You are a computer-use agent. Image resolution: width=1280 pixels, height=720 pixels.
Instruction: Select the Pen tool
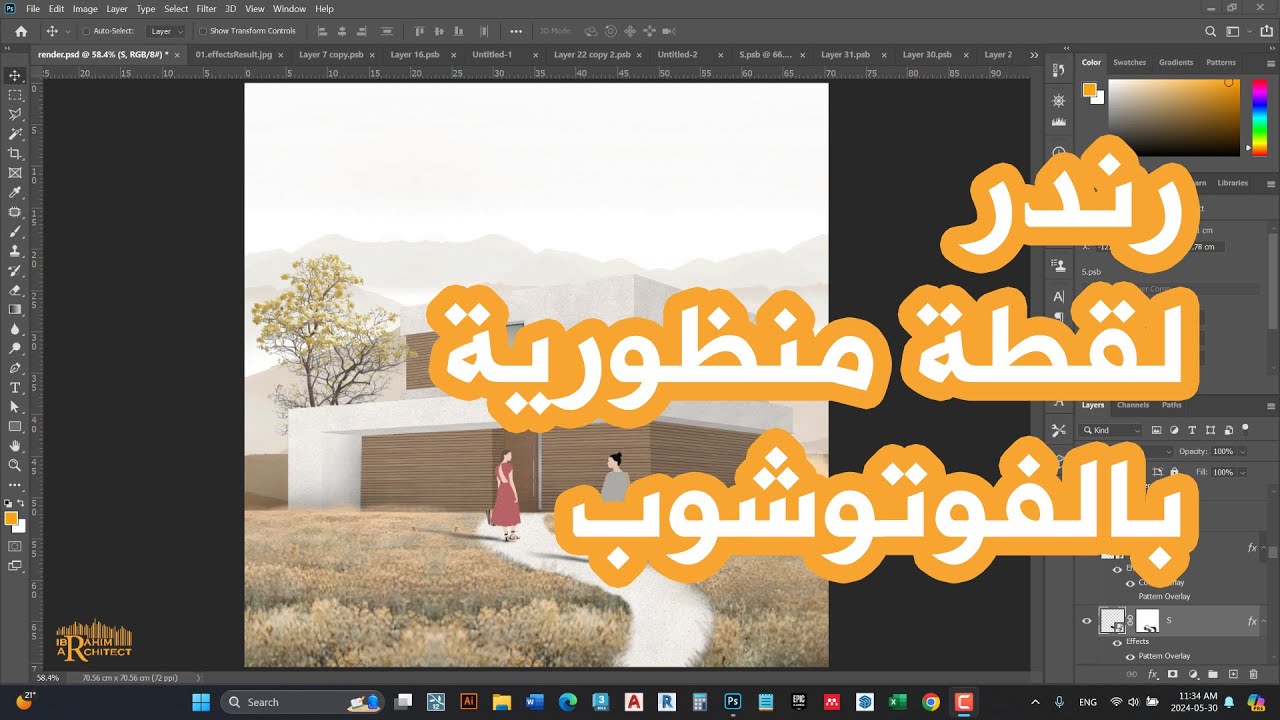(x=15, y=368)
